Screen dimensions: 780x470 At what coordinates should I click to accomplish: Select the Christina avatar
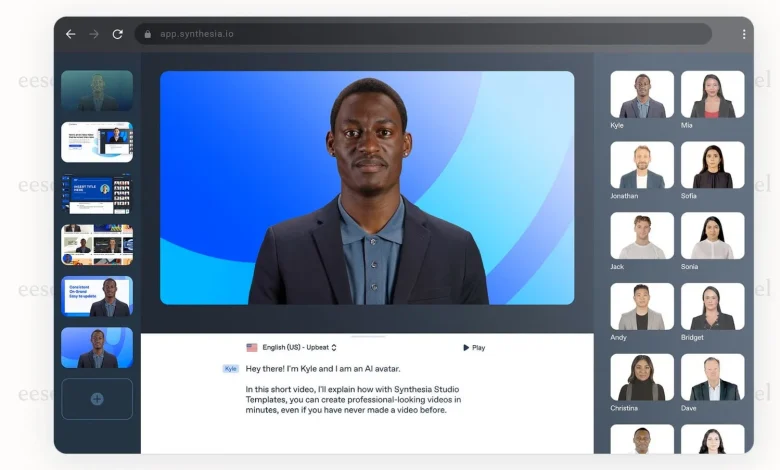coord(642,378)
